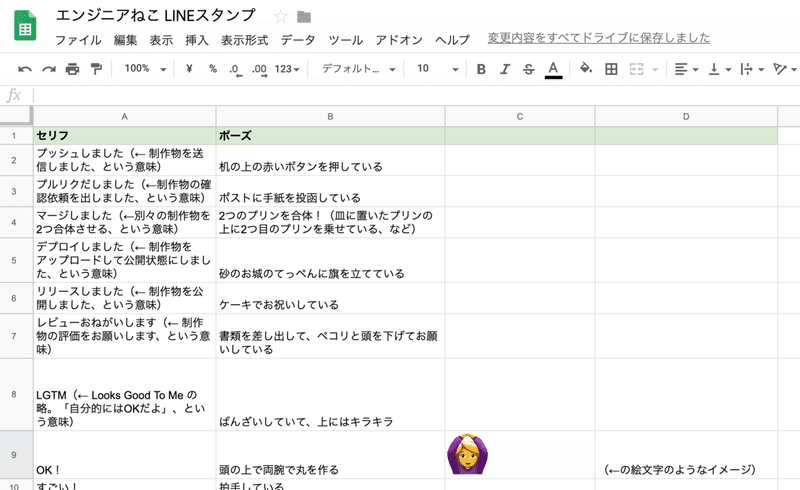Open the 123 number format dropdown

point(287,69)
